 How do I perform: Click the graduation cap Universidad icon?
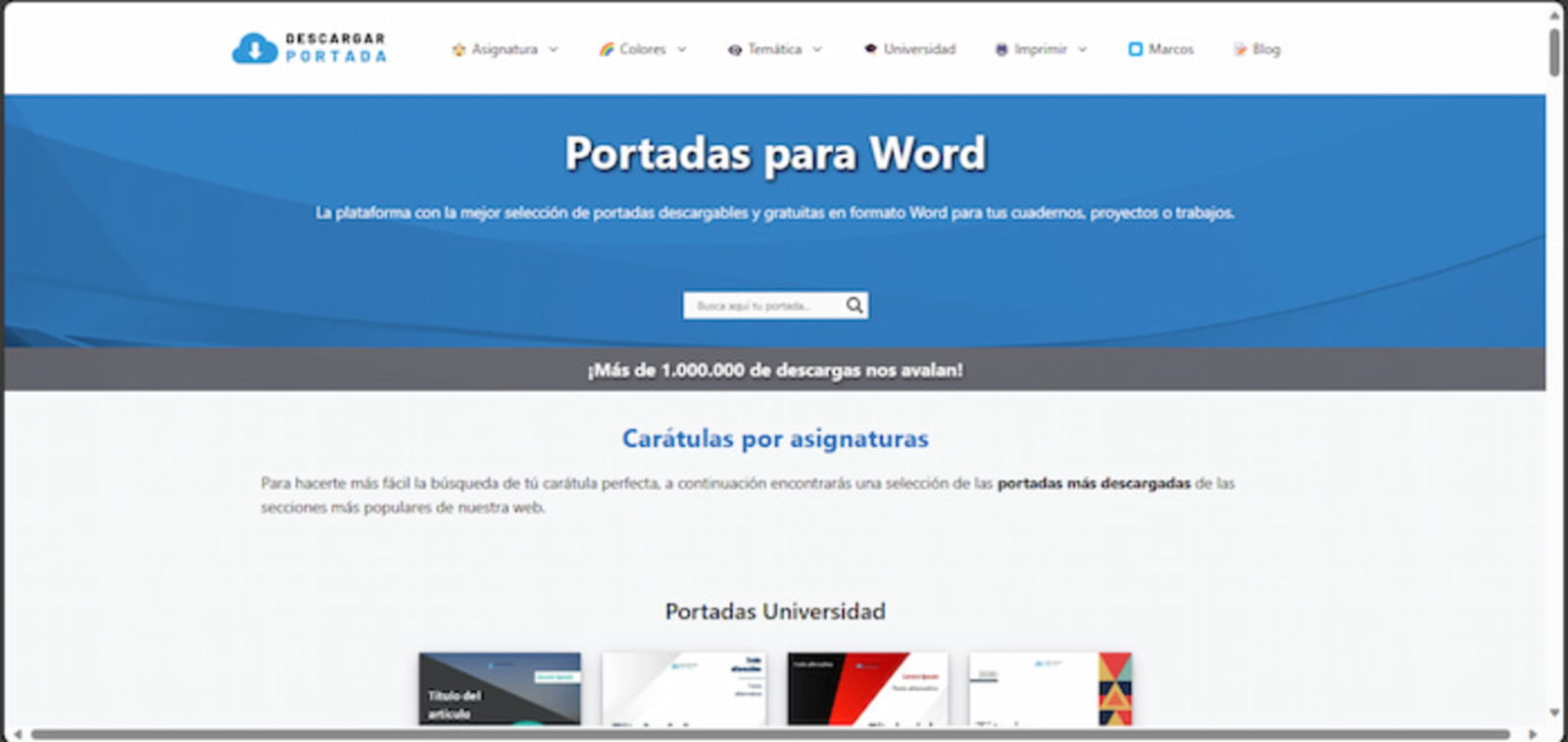pos(870,49)
